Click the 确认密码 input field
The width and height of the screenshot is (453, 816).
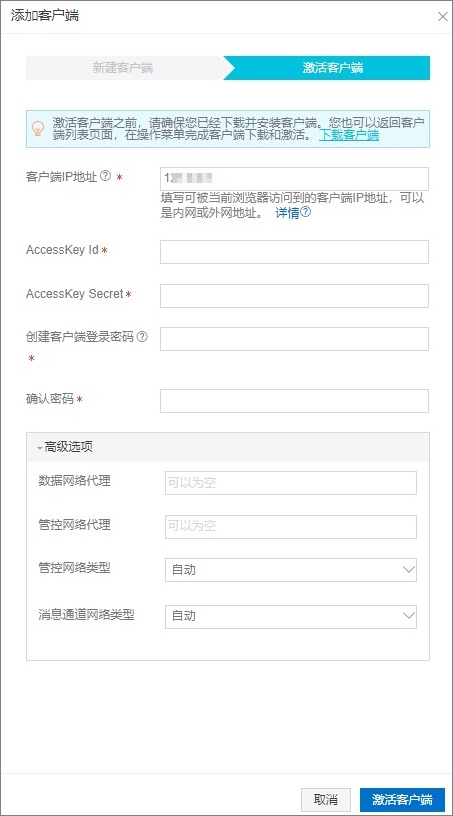pyautogui.click(x=294, y=401)
